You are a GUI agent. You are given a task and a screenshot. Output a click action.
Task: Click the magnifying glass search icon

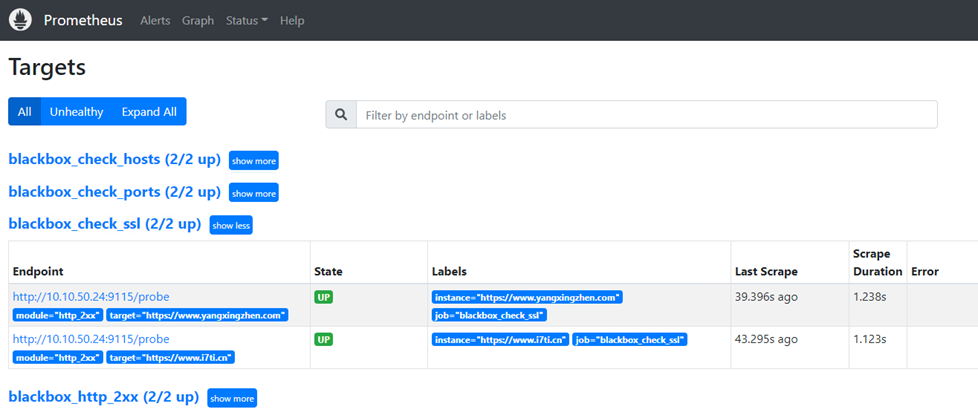tap(341, 115)
